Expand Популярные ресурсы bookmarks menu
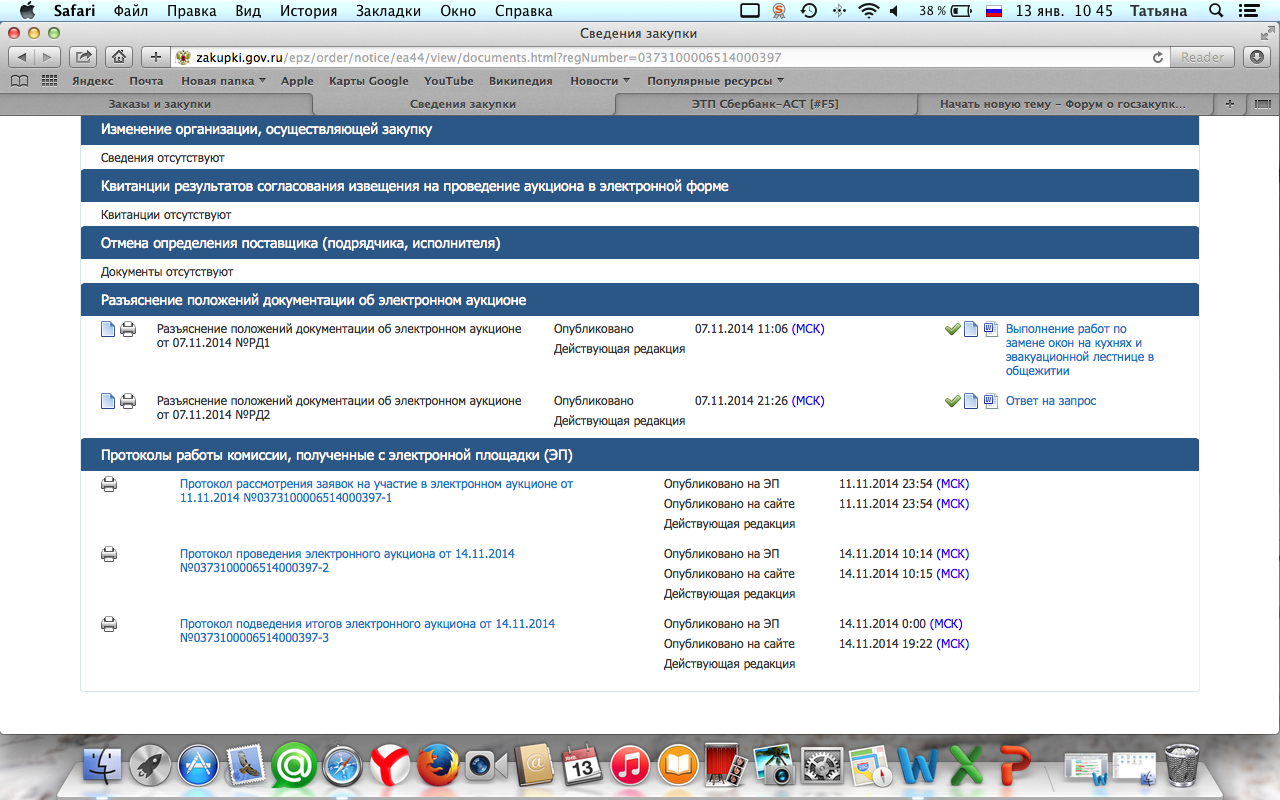1280x800 pixels. tap(715, 81)
